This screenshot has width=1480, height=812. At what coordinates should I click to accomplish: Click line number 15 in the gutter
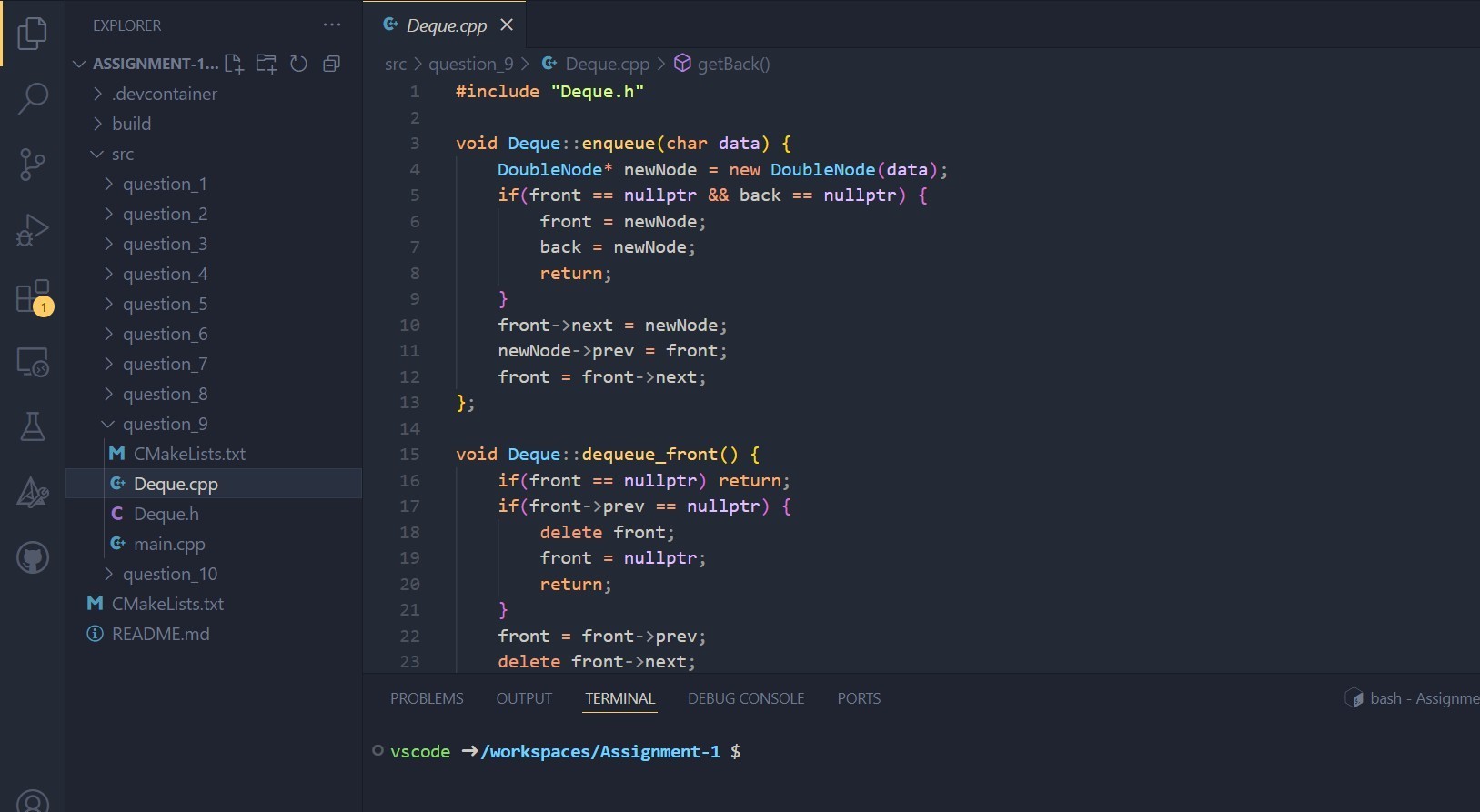coord(409,454)
